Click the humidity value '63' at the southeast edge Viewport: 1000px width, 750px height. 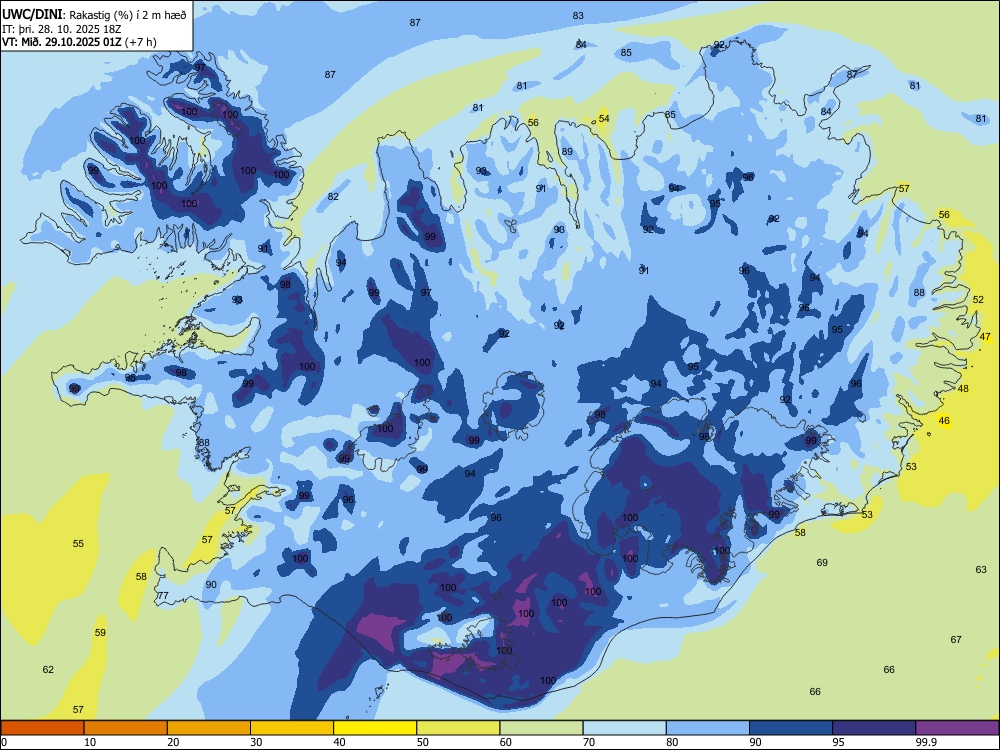(981, 570)
